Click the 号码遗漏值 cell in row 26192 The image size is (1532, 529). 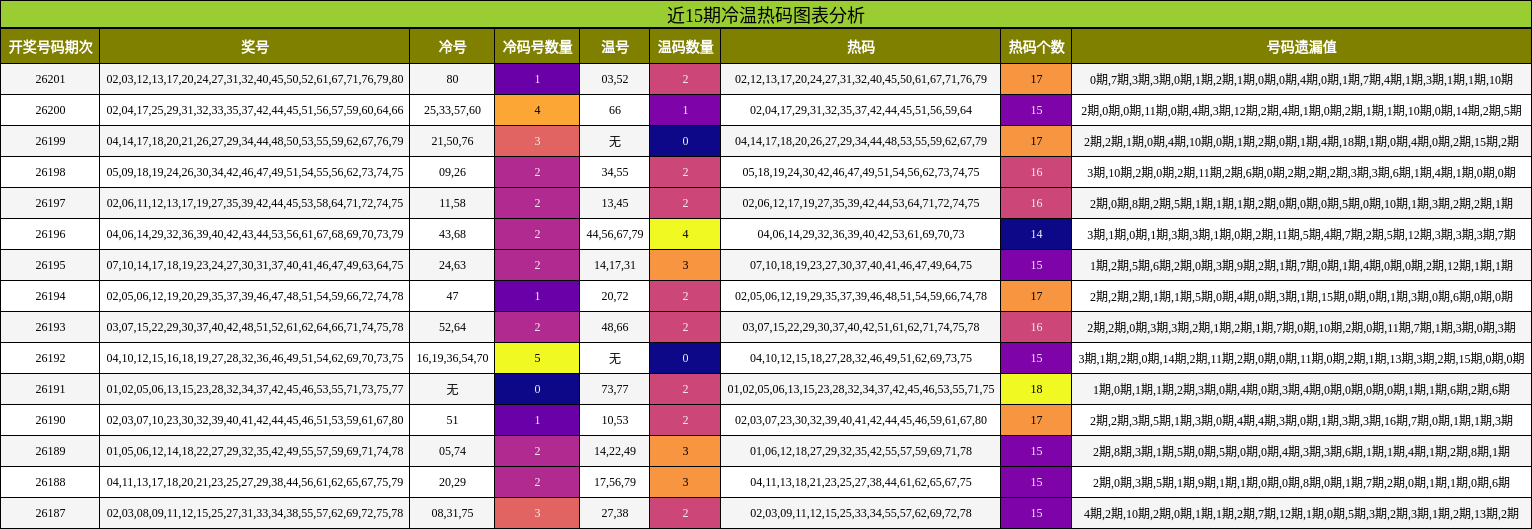point(1302,358)
